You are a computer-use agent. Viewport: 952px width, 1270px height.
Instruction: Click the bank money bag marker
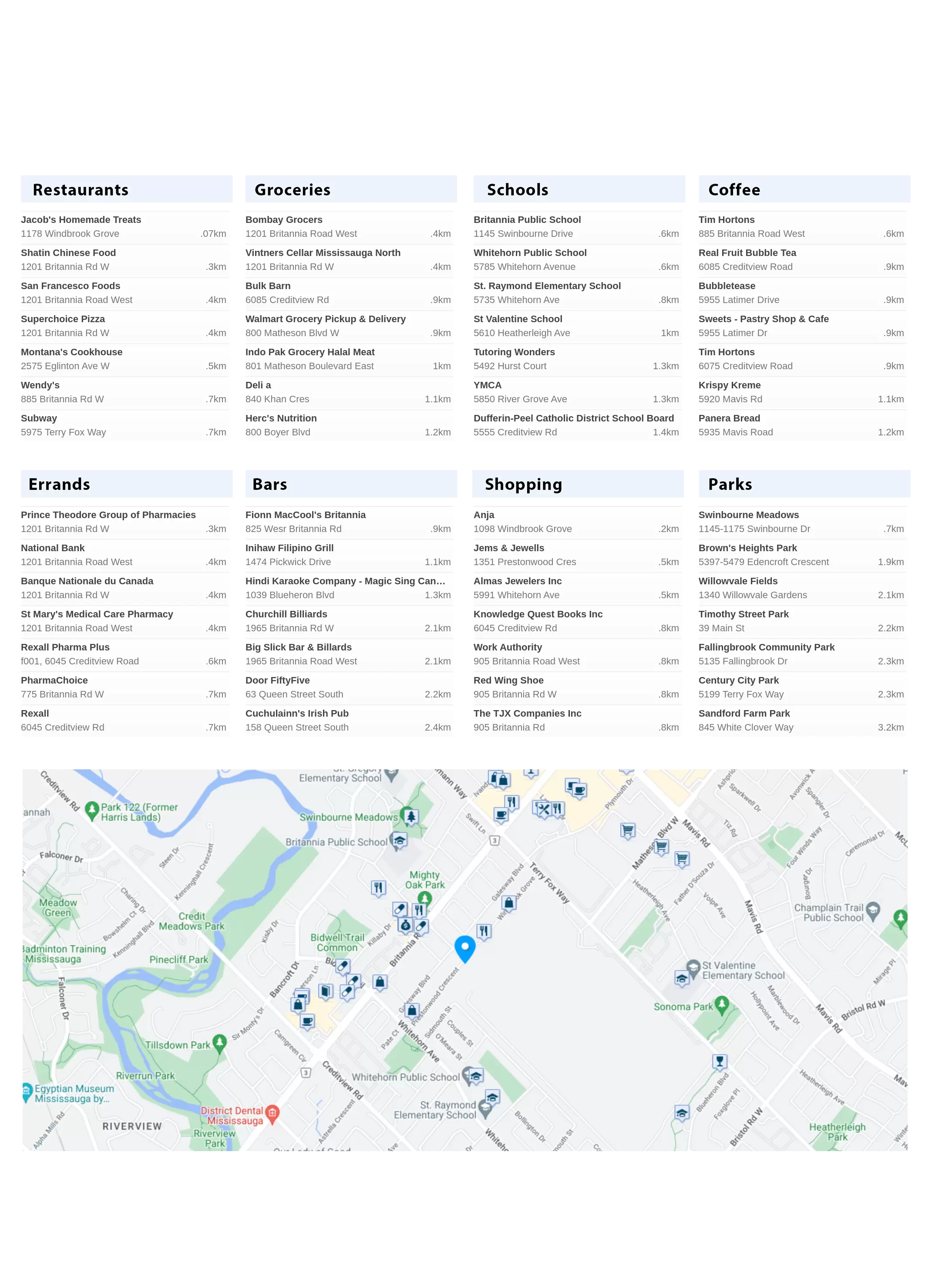tap(405, 925)
